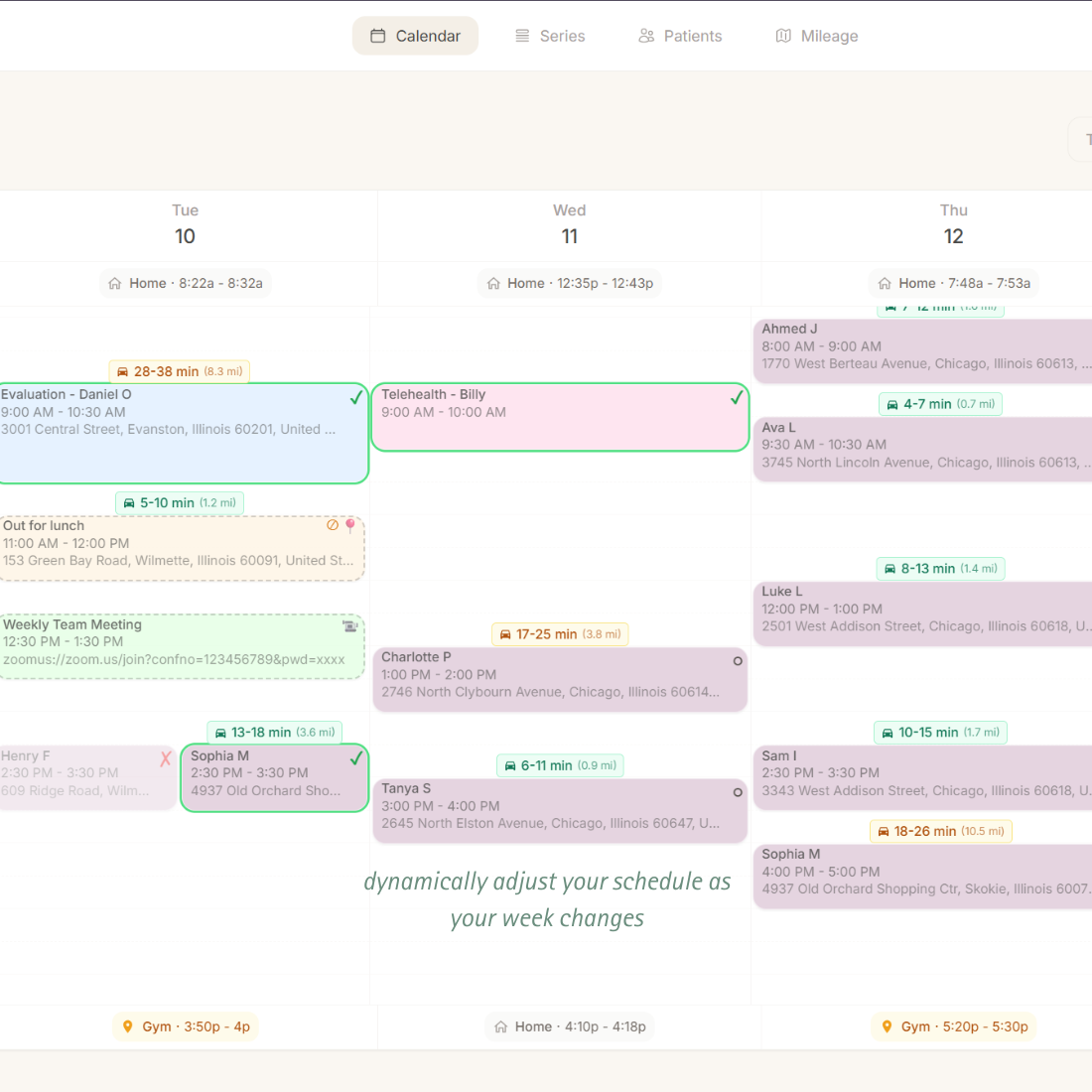The width and height of the screenshot is (1092, 1092).
Task: Click the home icon beside Wednesday's 12:35p departure
Action: [x=493, y=283]
